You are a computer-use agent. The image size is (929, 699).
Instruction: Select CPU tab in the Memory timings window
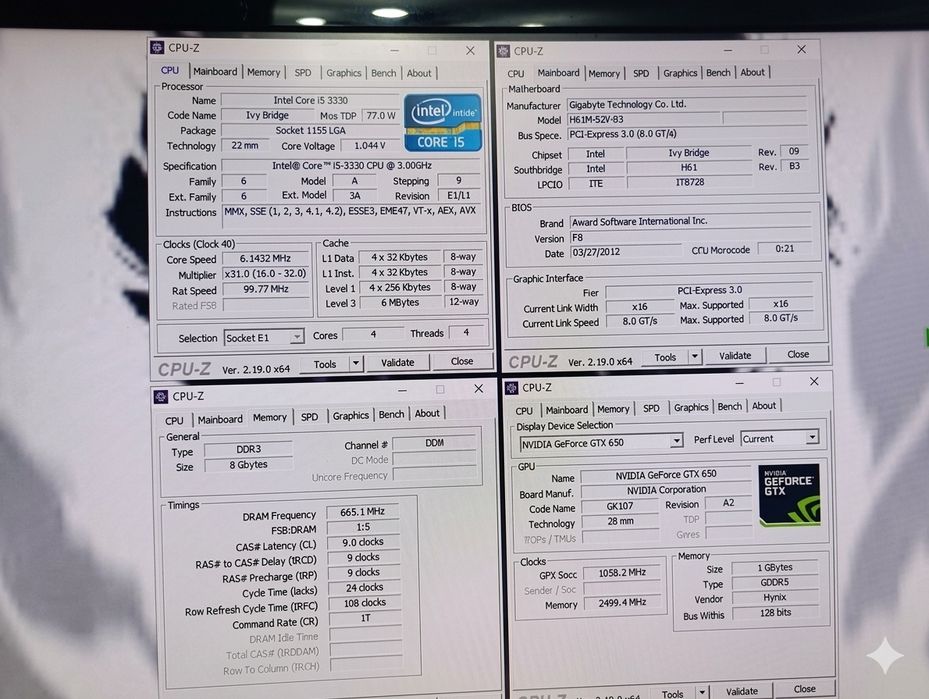coord(174,421)
